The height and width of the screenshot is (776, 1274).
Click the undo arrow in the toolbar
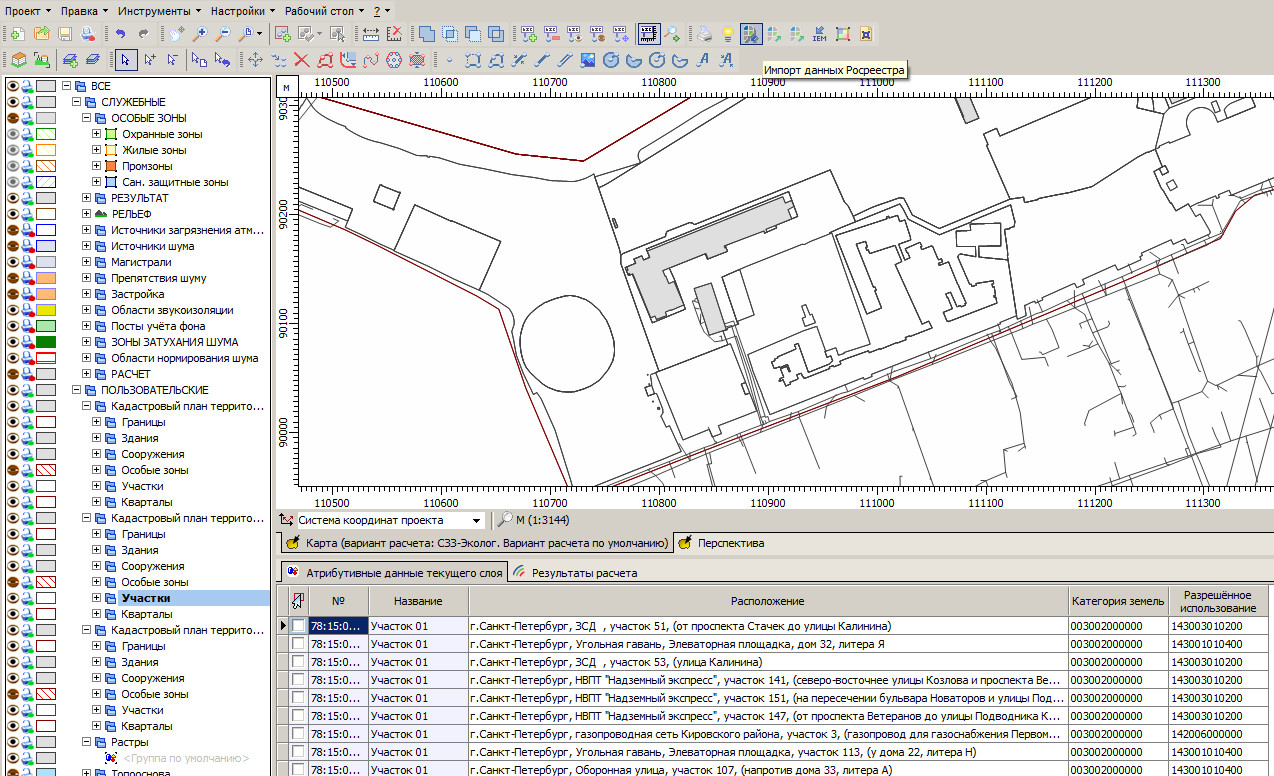point(120,34)
